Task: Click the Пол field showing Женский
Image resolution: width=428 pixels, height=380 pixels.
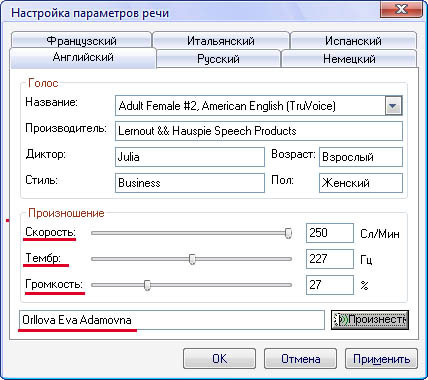Action: pos(361,183)
